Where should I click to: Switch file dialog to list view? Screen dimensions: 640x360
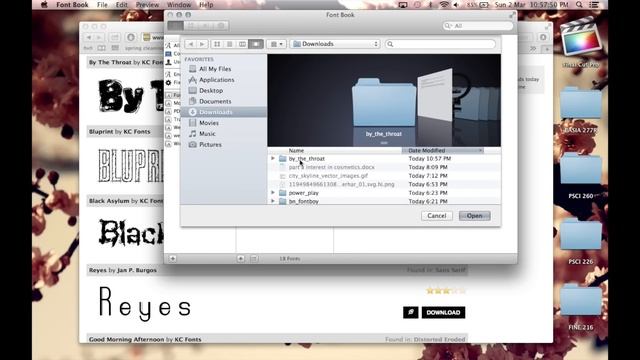[230, 44]
